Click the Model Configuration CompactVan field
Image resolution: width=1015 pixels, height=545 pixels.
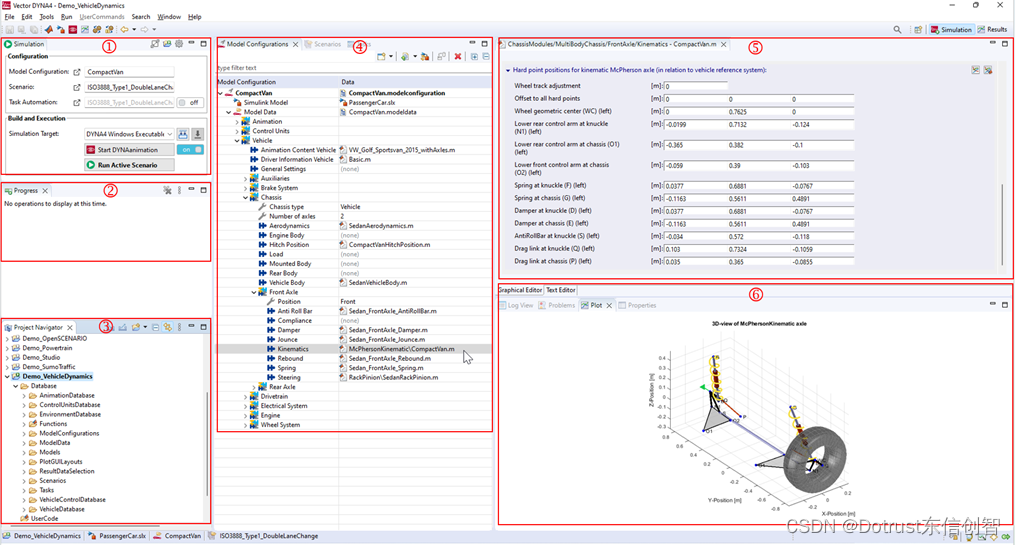tap(129, 72)
